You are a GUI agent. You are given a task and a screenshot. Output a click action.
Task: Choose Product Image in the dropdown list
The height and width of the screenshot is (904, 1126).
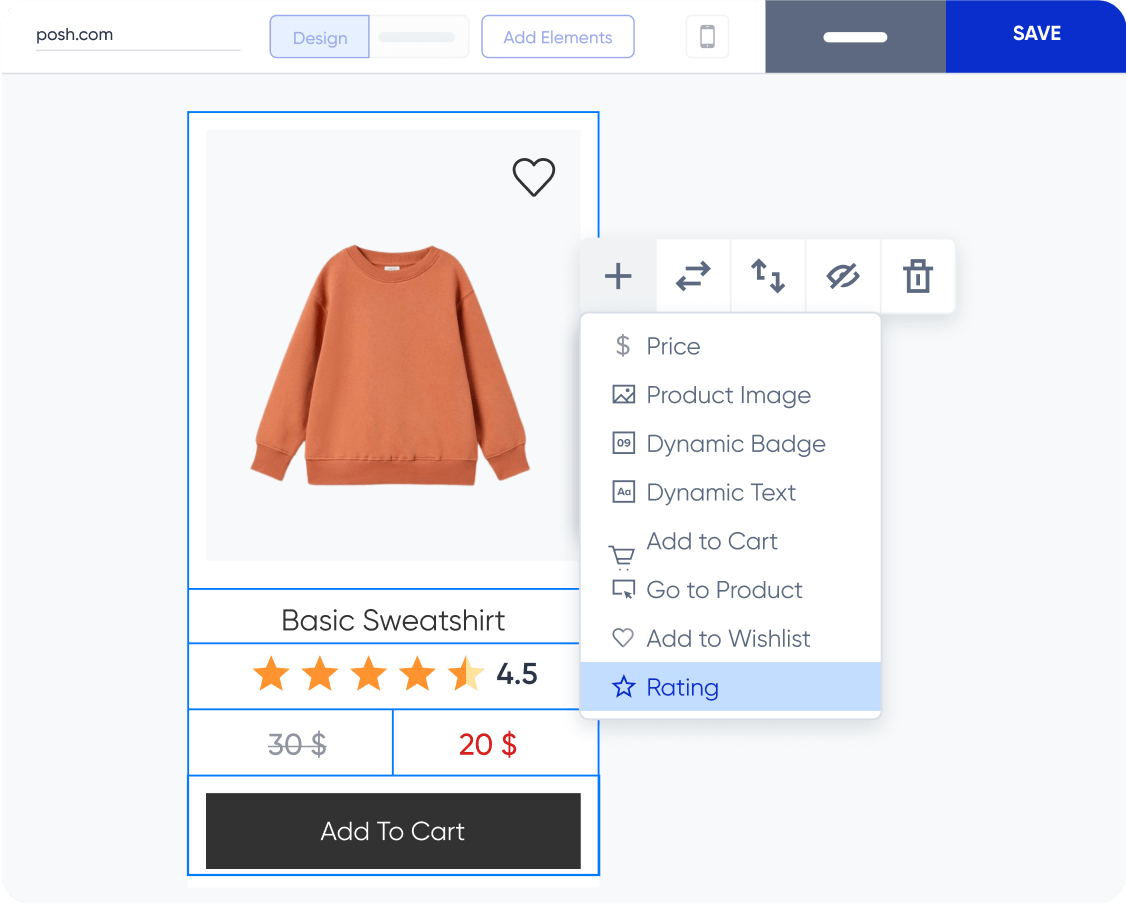(728, 395)
